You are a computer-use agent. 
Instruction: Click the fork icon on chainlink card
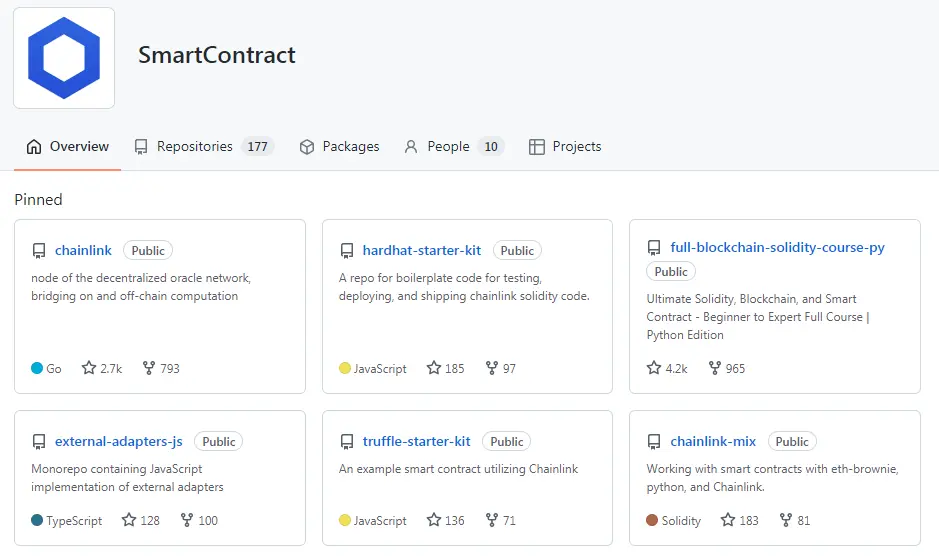[x=149, y=368]
